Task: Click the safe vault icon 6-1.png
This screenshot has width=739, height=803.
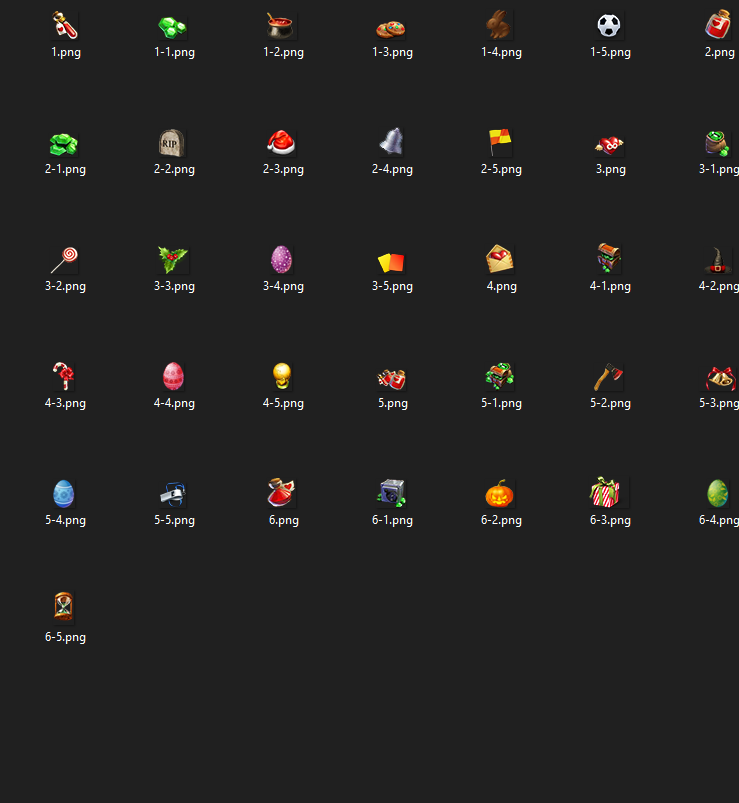Action: pos(392,493)
